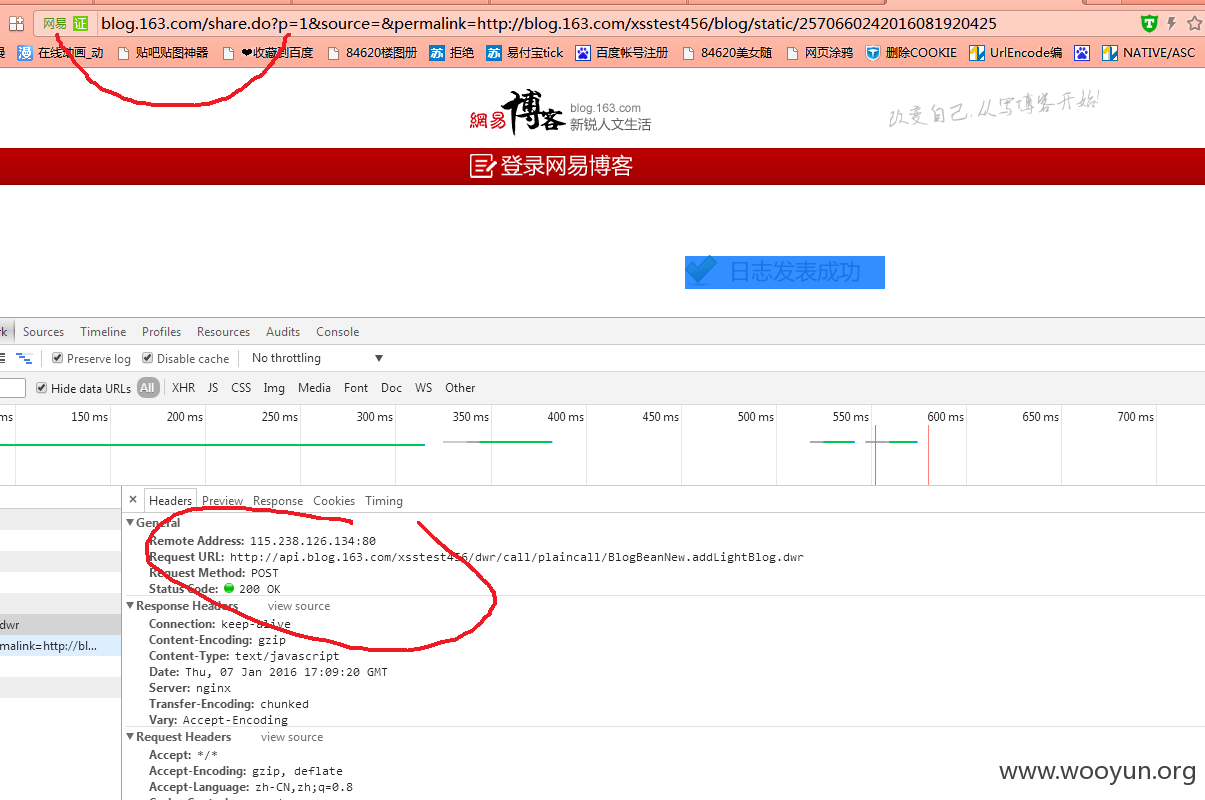1205x800 pixels.
Task: Switch to the Resources panel
Action: pyautogui.click(x=224, y=332)
